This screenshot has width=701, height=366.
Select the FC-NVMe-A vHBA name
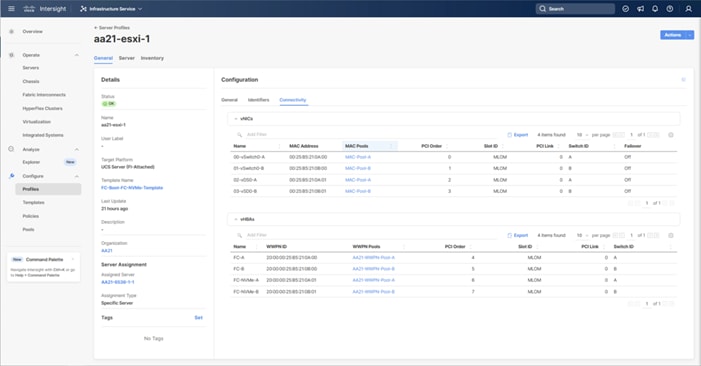[246, 280]
